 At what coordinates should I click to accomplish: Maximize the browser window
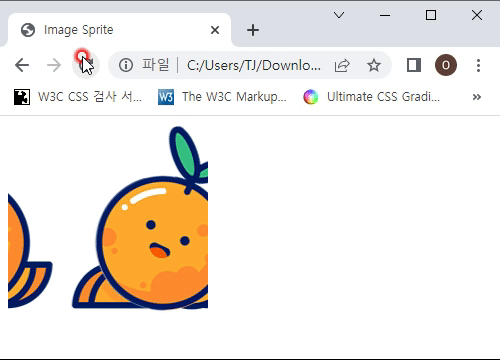(431, 15)
